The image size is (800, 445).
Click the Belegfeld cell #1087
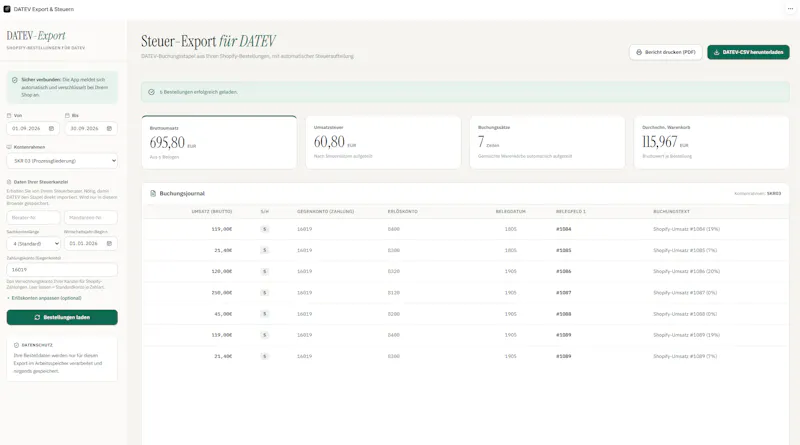(564, 292)
